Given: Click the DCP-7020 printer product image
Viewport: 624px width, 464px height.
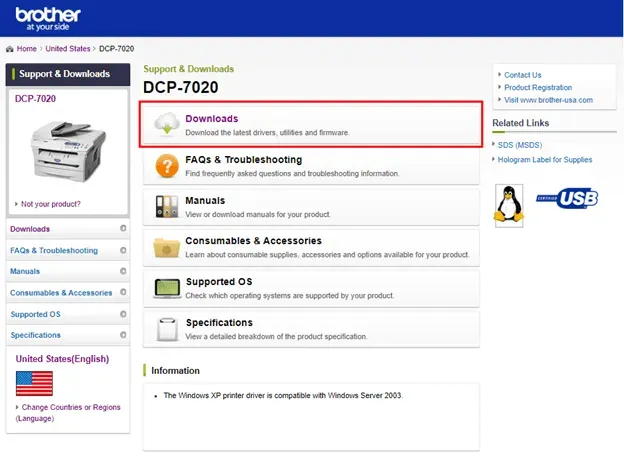Looking at the screenshot, I should [68, 151].
